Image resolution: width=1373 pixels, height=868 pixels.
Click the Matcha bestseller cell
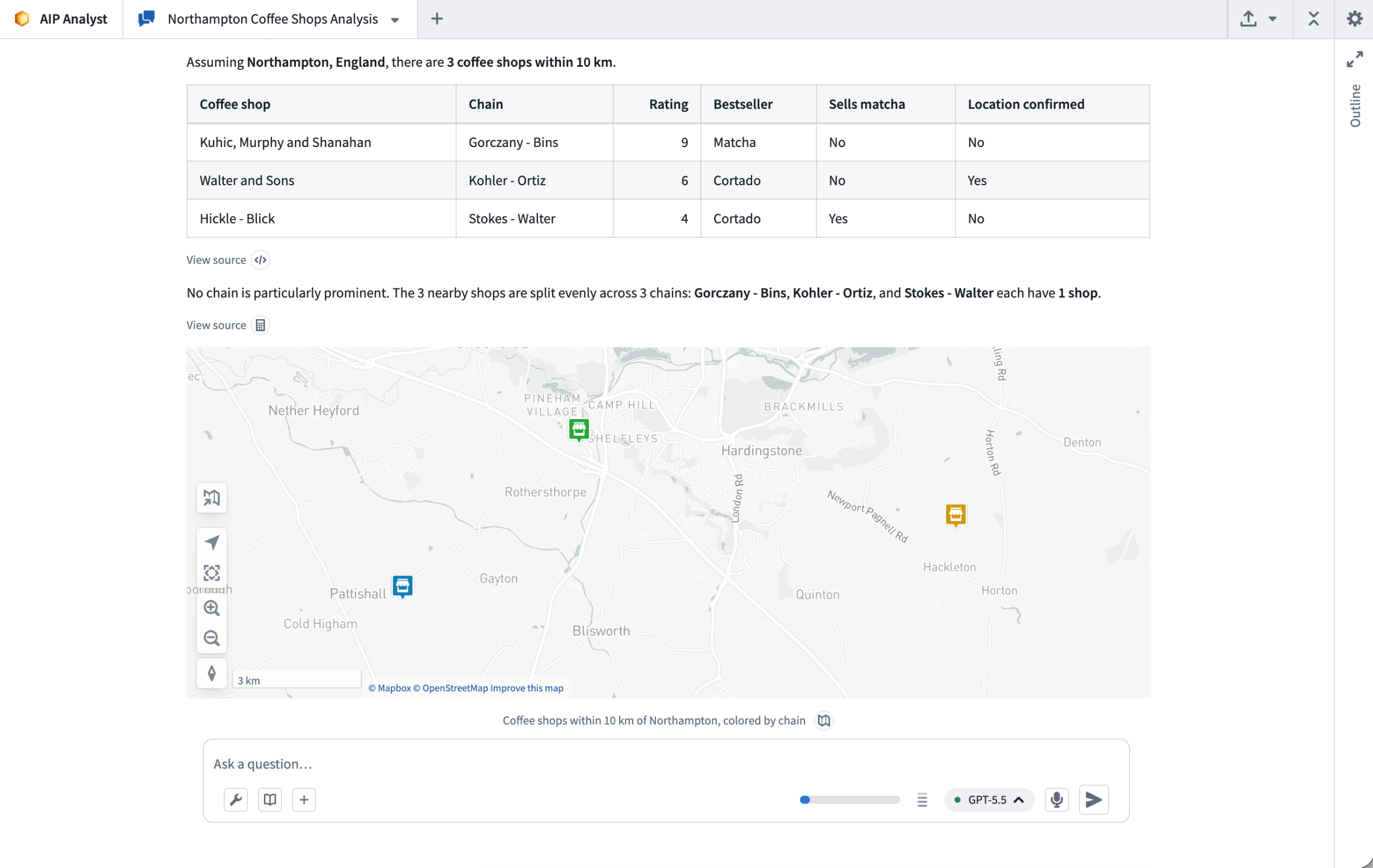click(758, 142)
